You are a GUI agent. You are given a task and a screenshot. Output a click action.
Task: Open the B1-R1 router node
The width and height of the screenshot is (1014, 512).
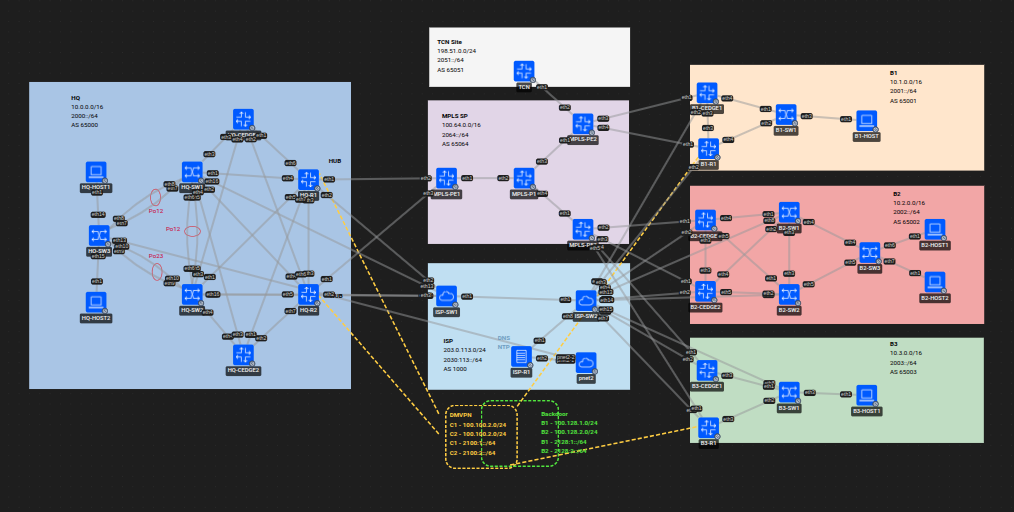[708, 149]
